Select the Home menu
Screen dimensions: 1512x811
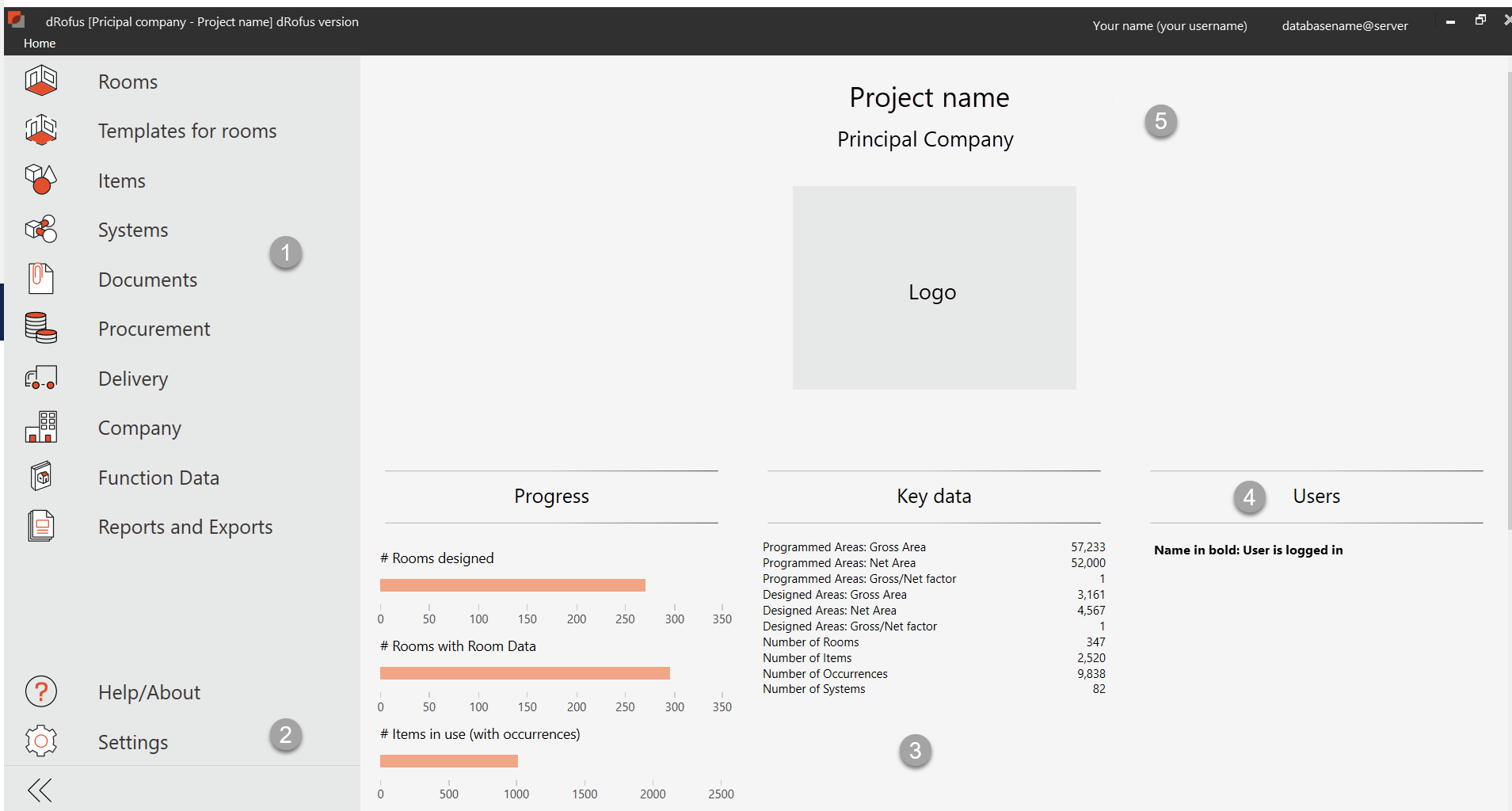pos(40,43)
